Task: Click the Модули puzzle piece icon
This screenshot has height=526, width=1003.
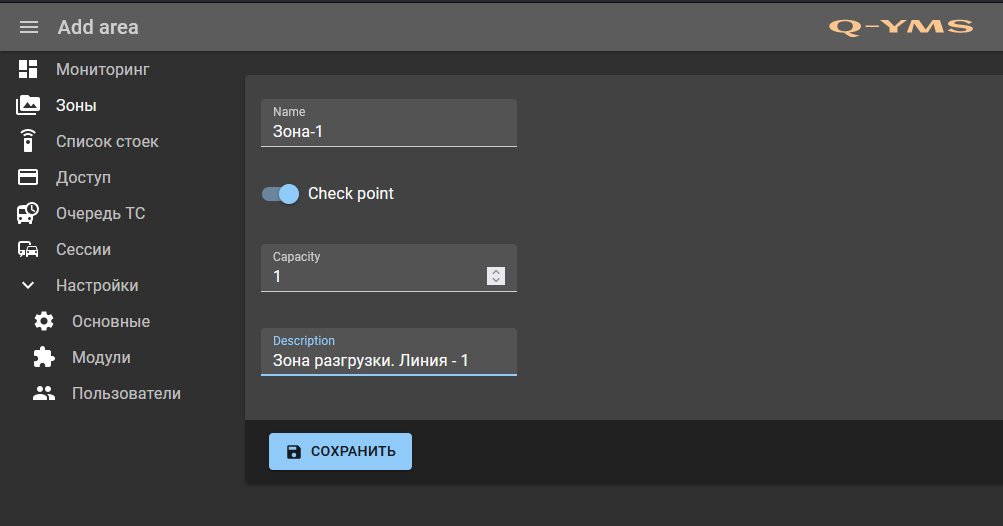Action: pyautogui.click(x=44, y=357)
